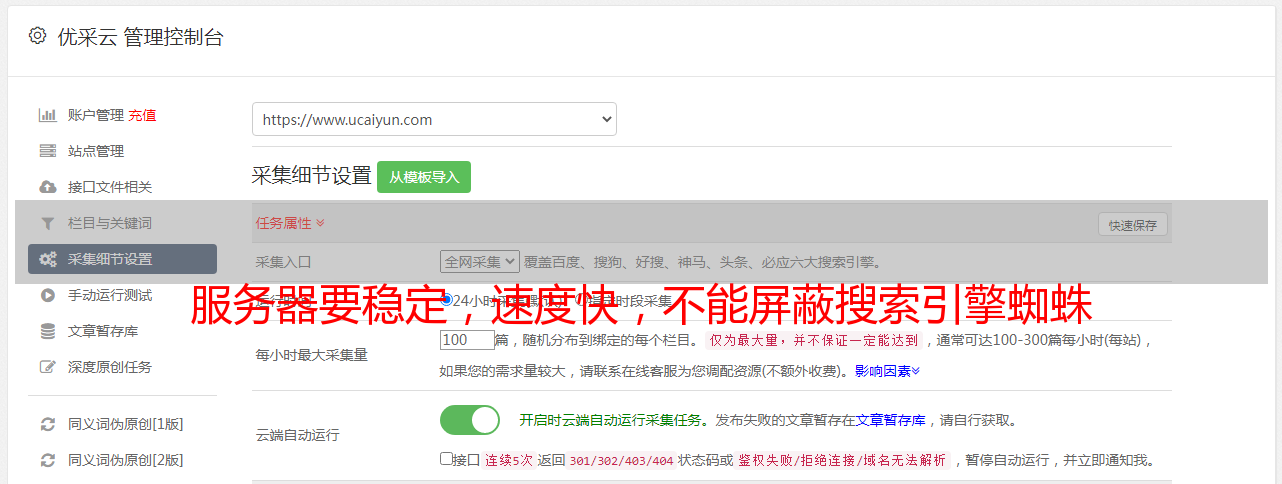Open the 全网采集 dropdown
Screen dimensions: 1282x484
point(480,261)
